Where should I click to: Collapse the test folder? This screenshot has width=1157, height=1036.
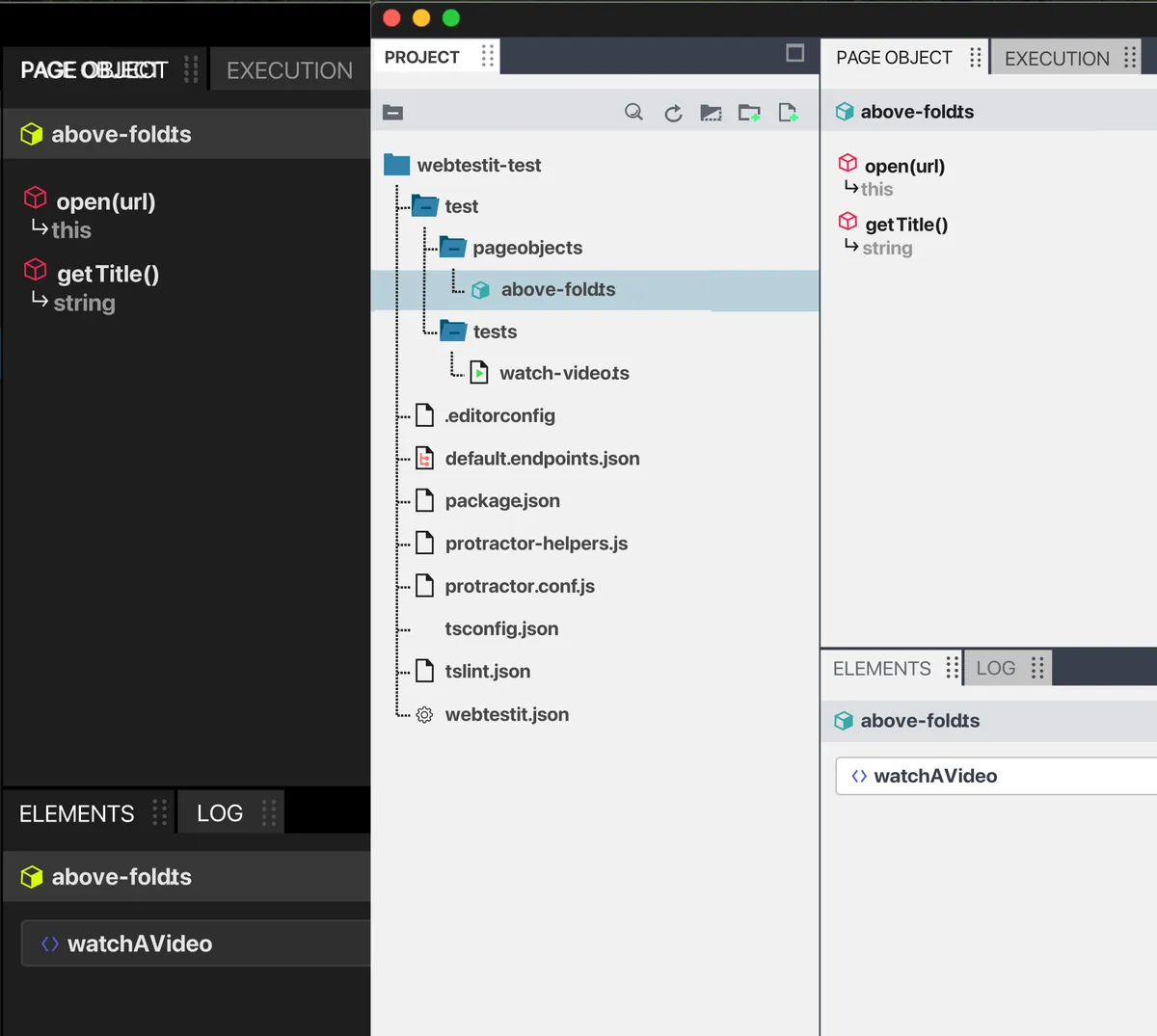[x=425, y=205]
